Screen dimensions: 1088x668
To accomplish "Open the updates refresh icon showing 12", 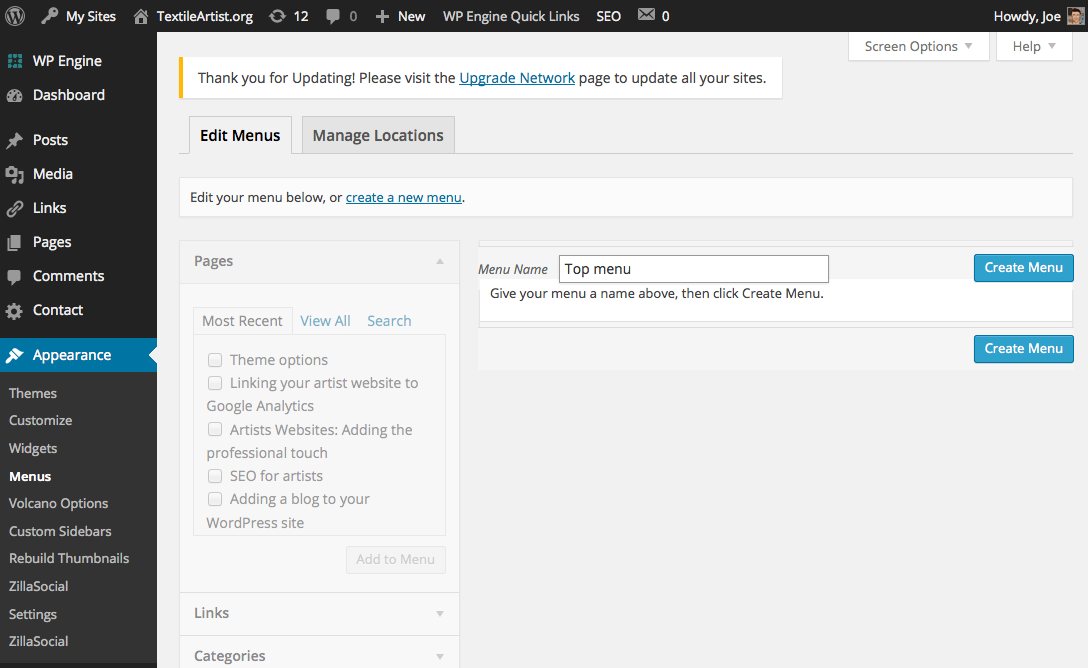I will click(277, 16).
